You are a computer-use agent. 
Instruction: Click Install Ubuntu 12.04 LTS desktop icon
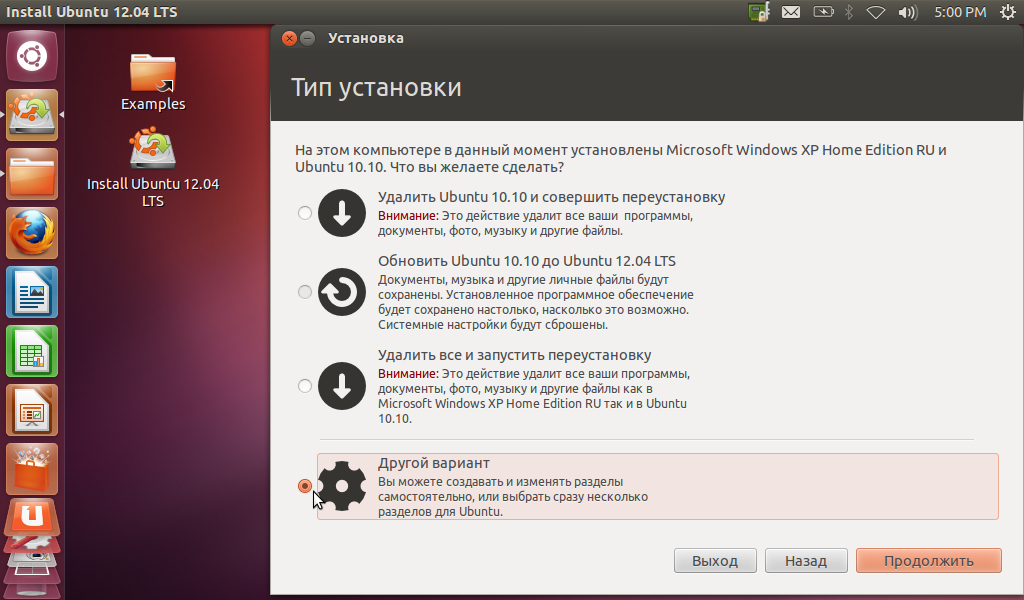(x=153, y=168)
